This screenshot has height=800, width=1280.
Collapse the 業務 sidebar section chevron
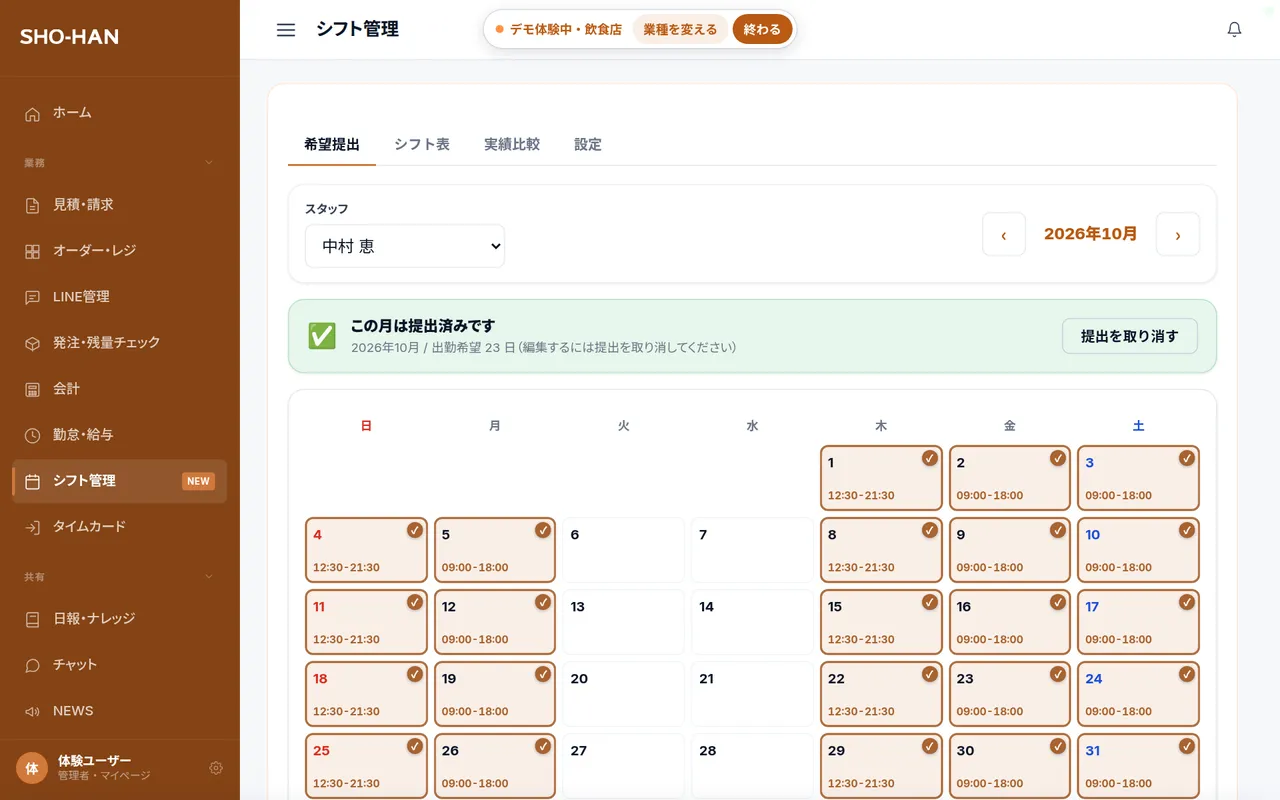click(x=209, y=162)
